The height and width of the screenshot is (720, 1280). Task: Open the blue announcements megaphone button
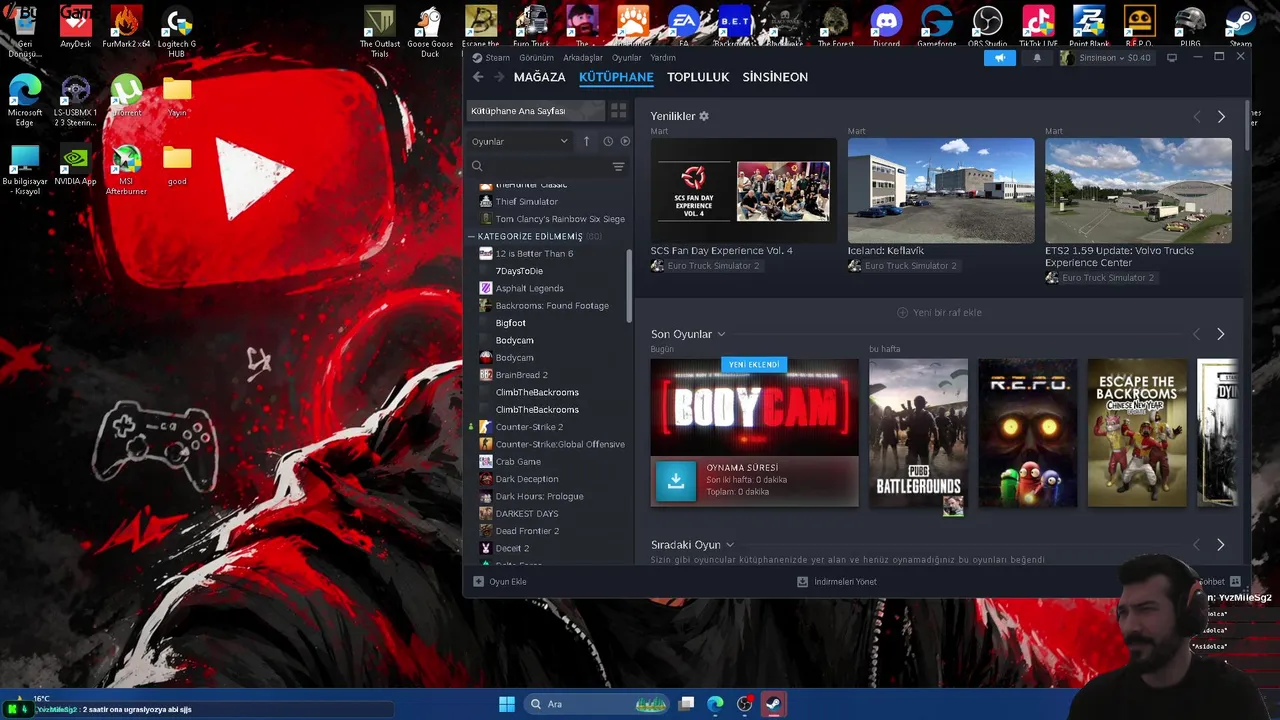tap(999, 58)
